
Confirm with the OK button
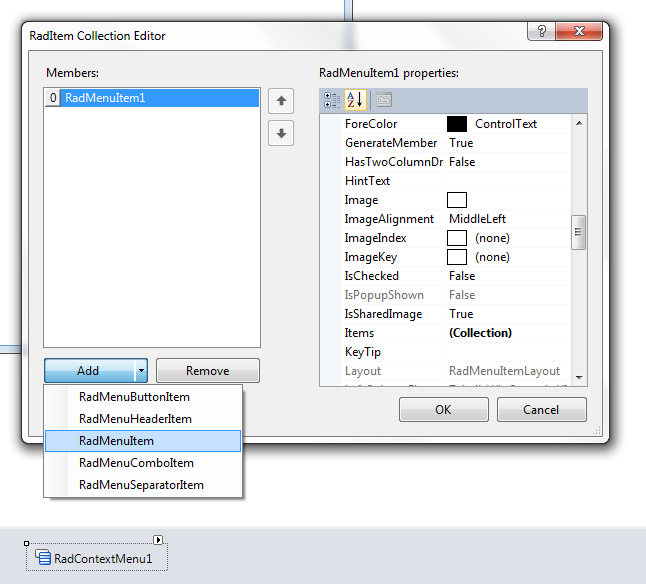(x=444, y=409)
